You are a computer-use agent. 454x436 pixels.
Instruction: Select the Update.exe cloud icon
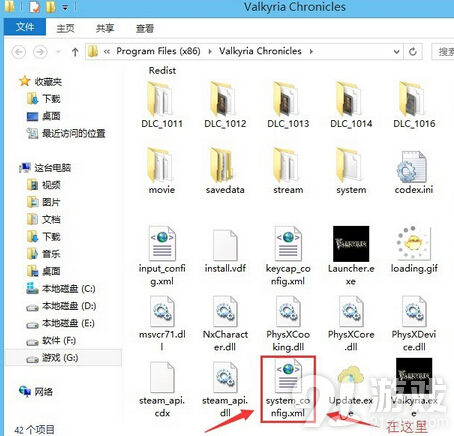point(350,378)
